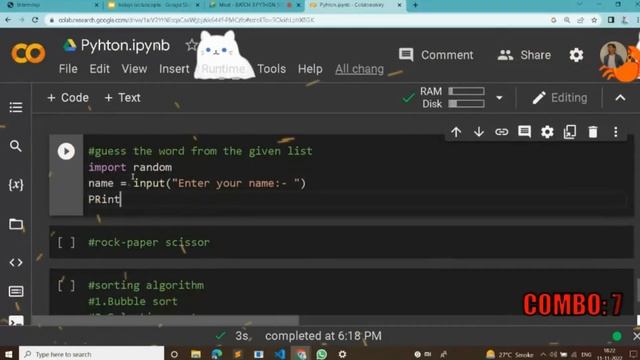Open the Tools menu

(271, 69)
